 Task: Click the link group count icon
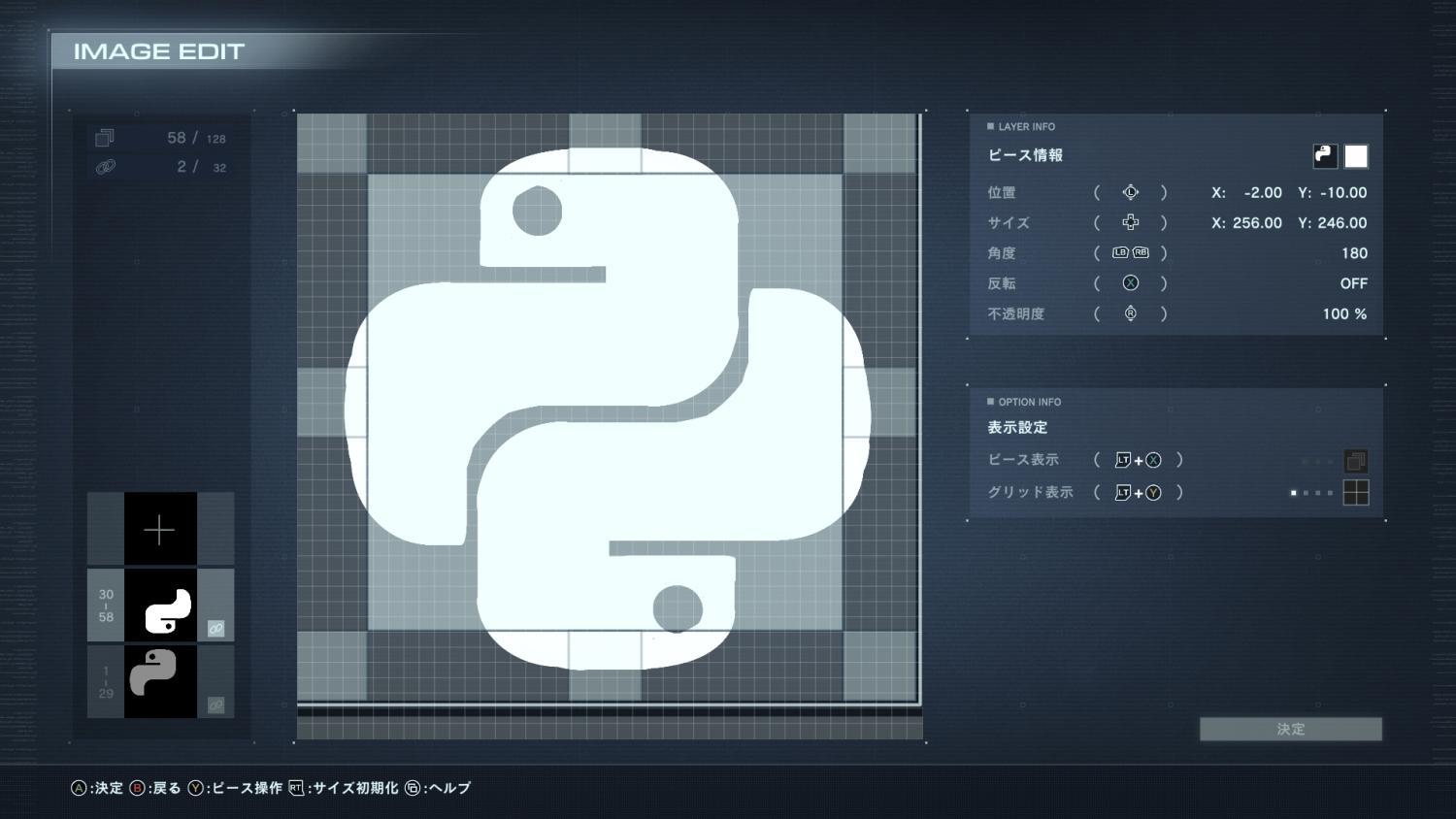pos(105,167)
